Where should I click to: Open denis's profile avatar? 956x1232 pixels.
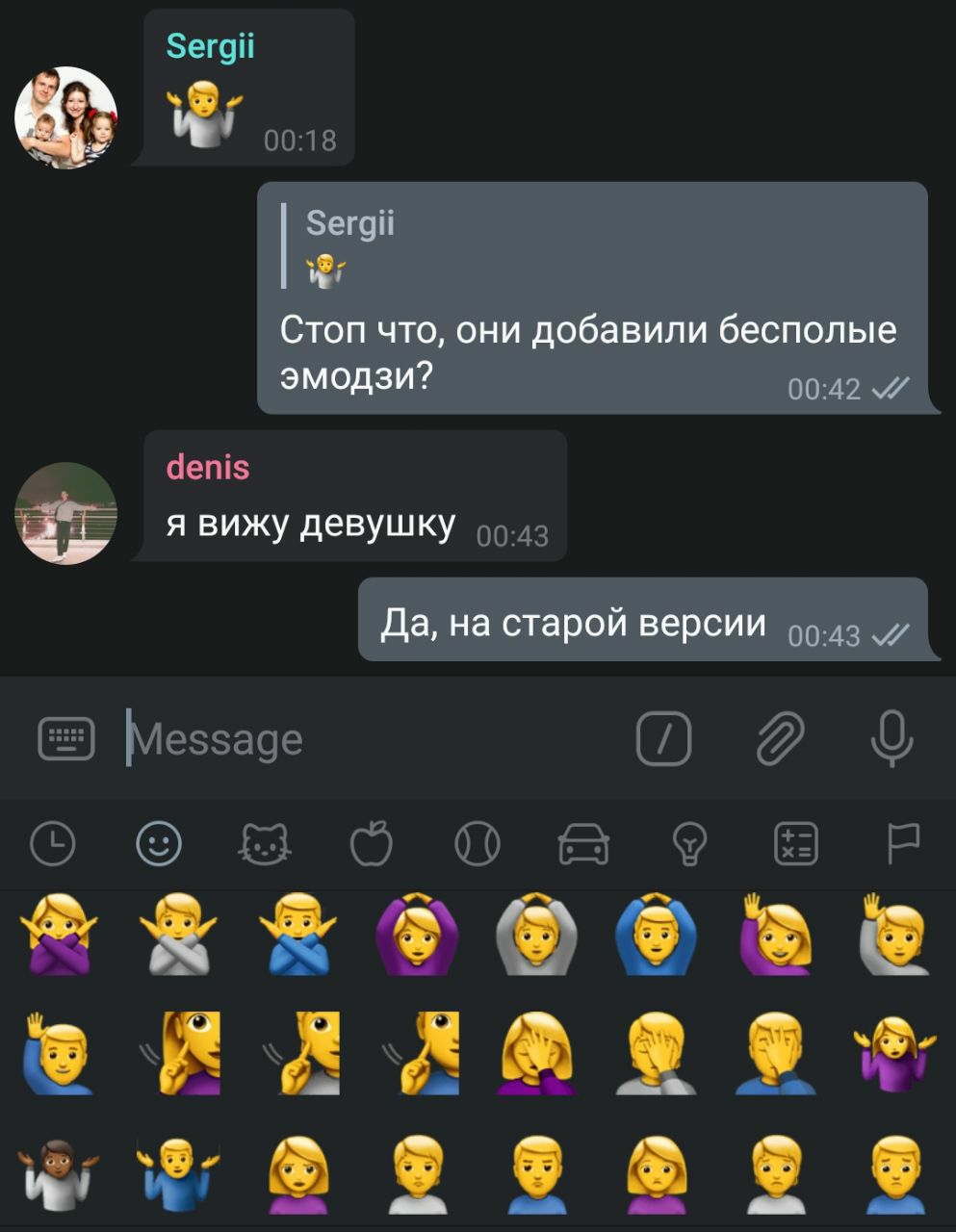point(65,513)
